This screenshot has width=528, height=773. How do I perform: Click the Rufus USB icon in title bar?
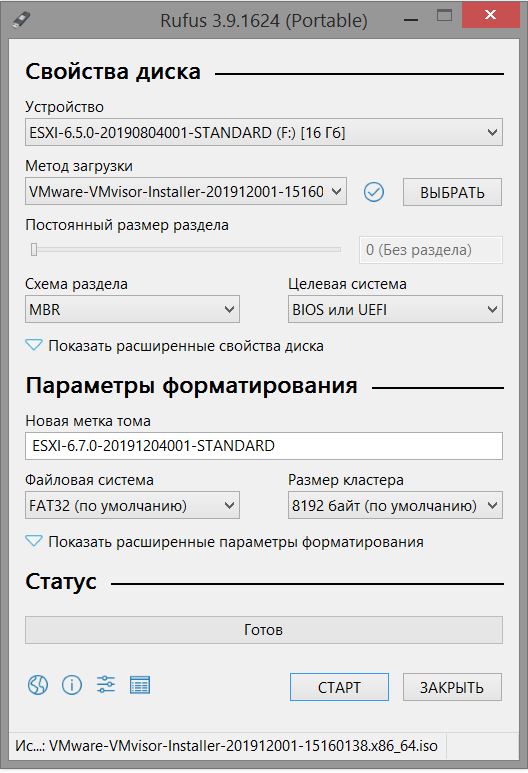(x=21, y=20)
